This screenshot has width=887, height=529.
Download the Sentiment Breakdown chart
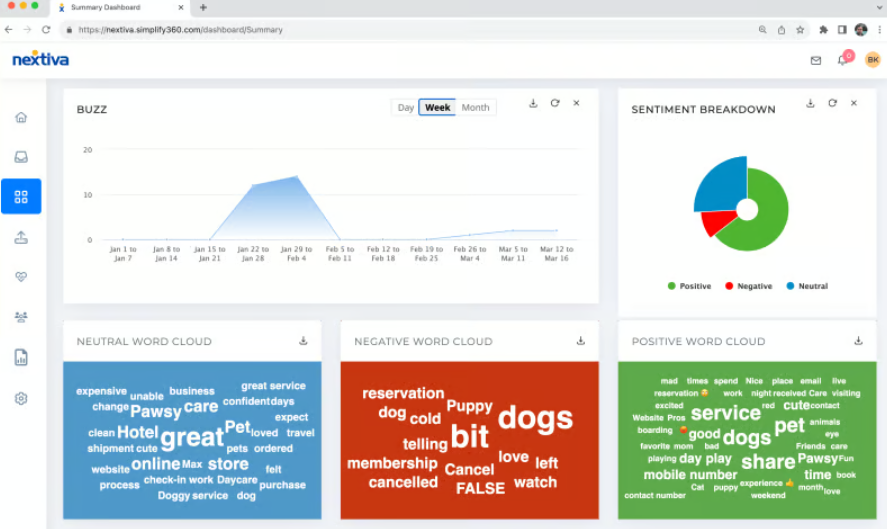click(x=810, y=103)
